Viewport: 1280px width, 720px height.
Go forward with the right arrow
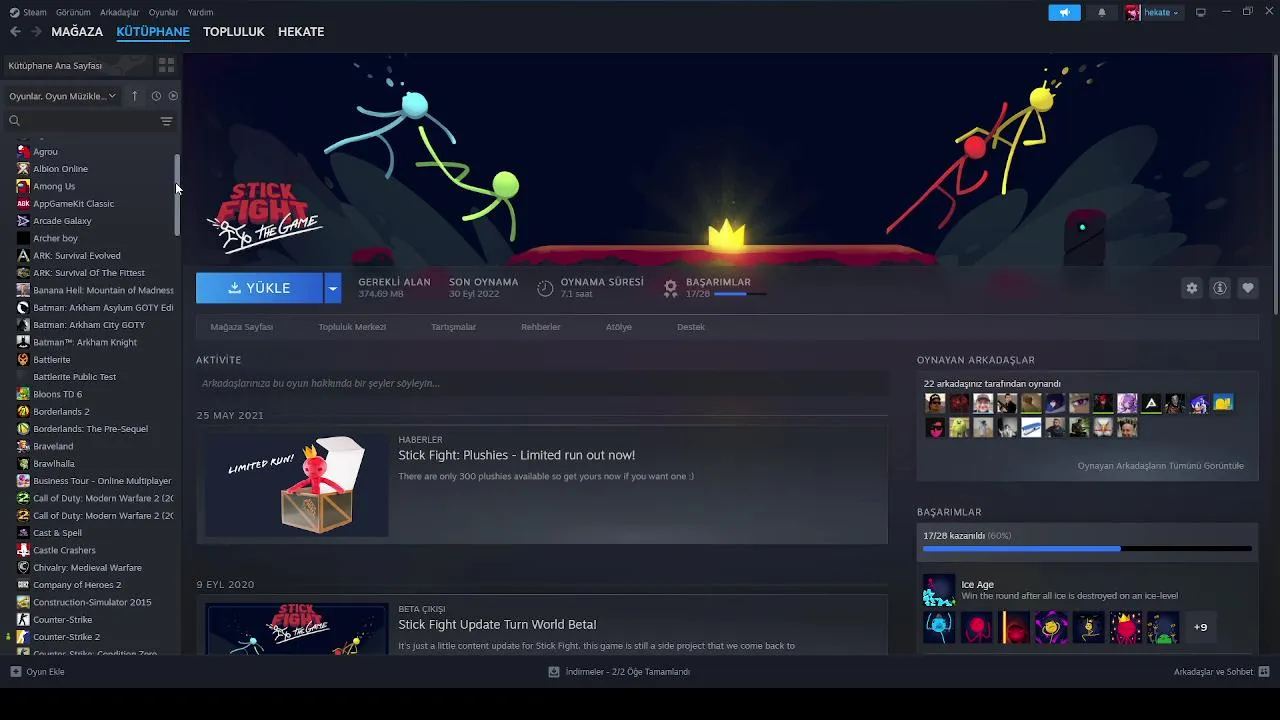[36, 32]
